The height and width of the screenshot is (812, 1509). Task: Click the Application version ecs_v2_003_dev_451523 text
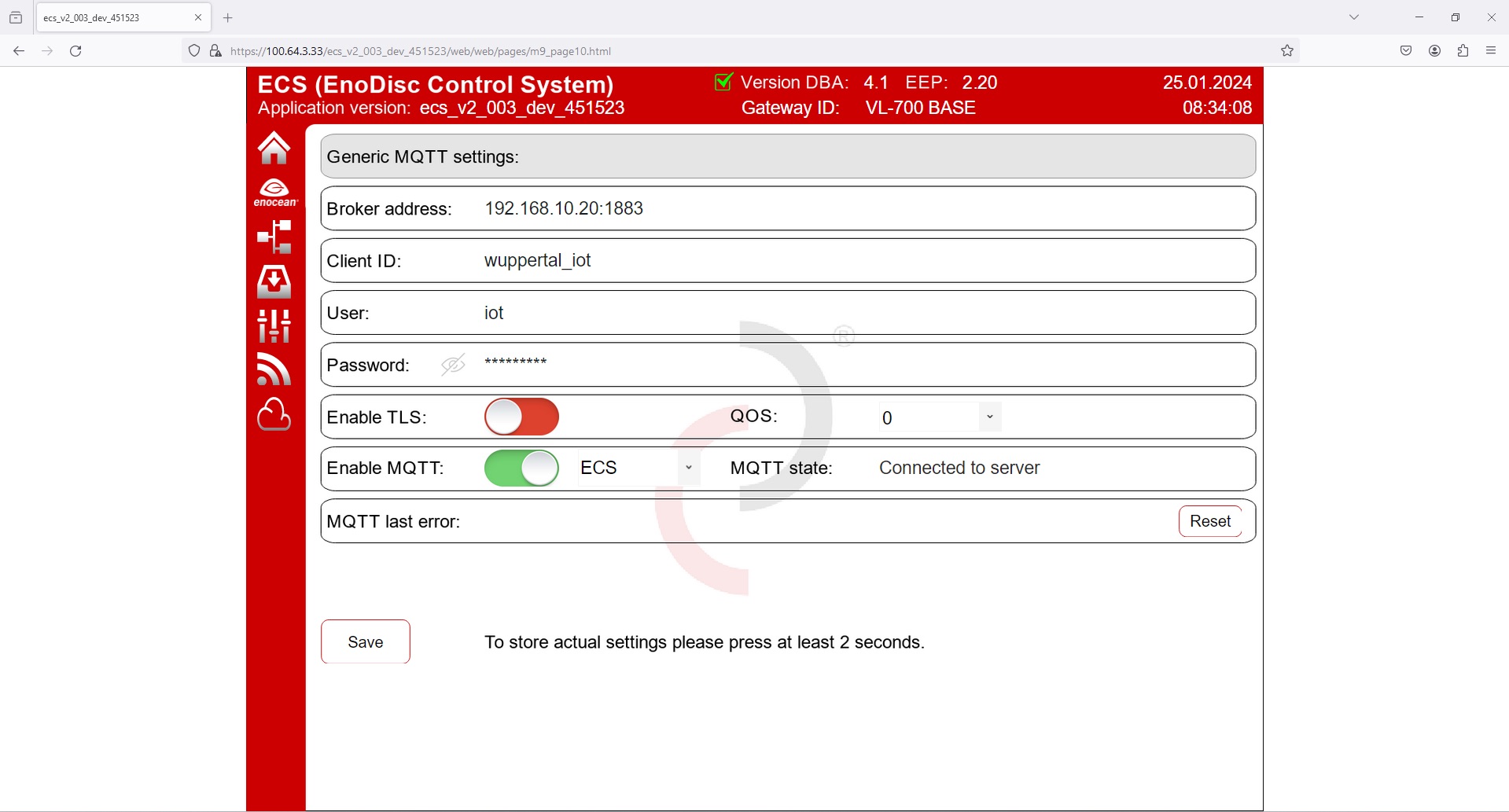tap(441, 108)
